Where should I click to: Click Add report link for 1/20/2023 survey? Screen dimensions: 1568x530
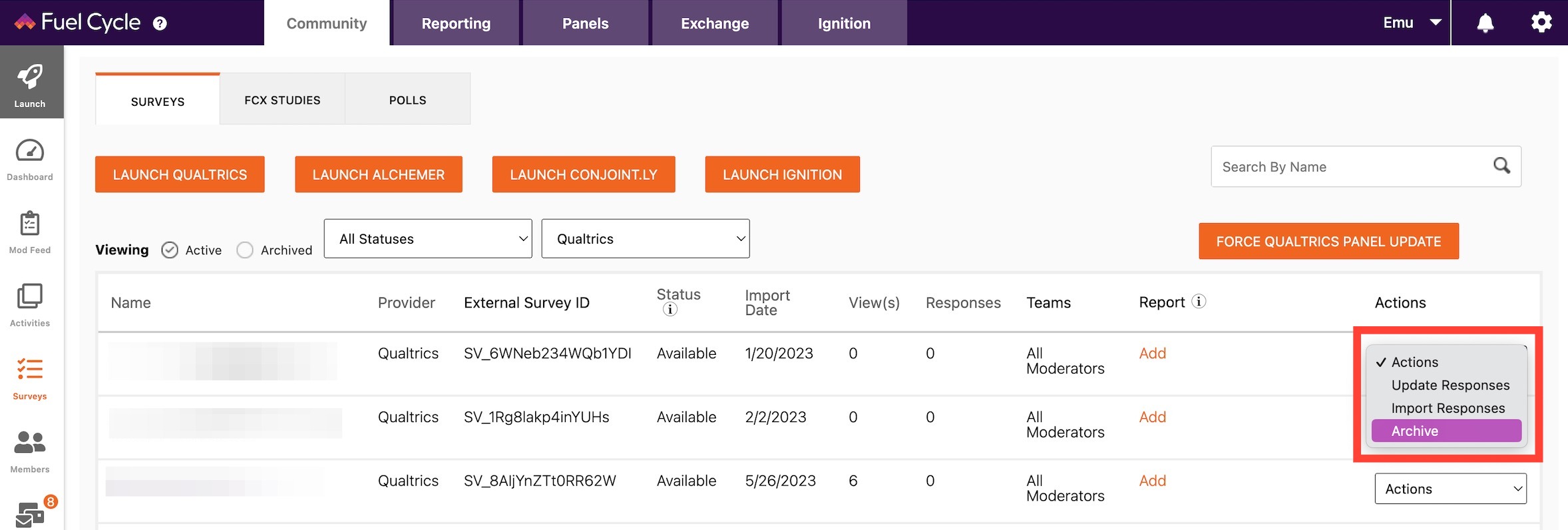click(1153, 353)
